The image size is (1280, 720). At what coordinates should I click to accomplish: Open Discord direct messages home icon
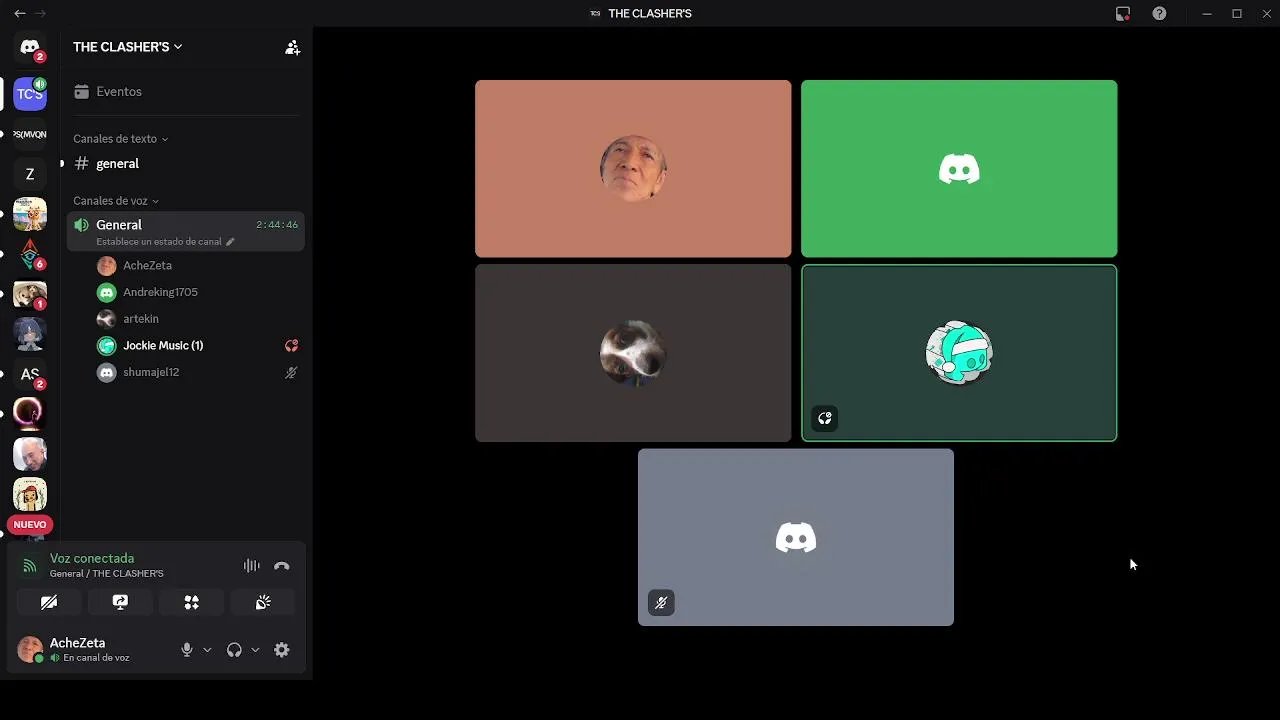point(30,47)
